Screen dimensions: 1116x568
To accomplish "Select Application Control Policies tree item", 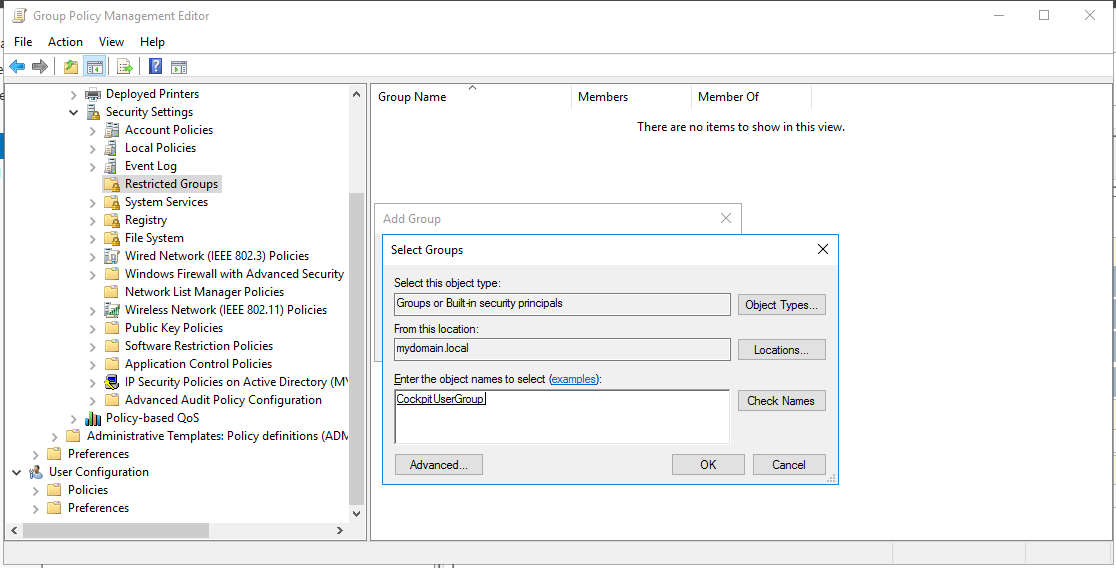I will tap(198, 364).
